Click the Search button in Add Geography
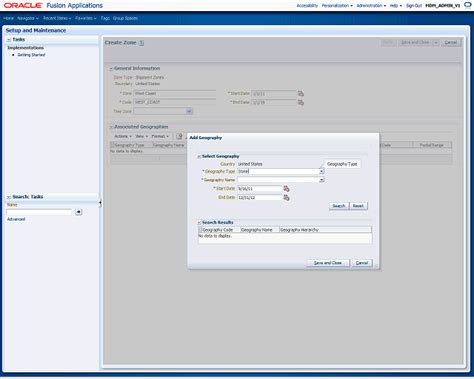The image size is (474, 379). point(339,206)
